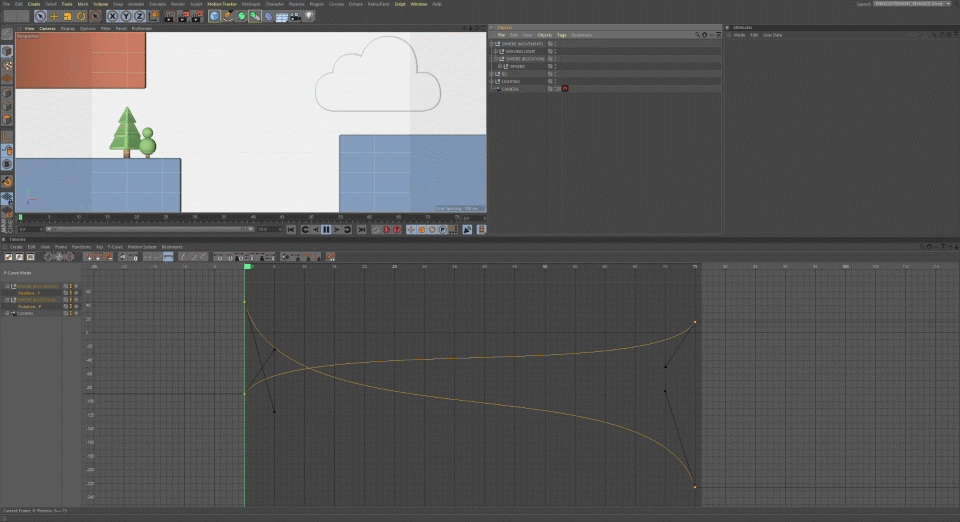Viewport: 960px width, 522px height.
Task: Click the Cube primitive icon
Action: (214, 16)
